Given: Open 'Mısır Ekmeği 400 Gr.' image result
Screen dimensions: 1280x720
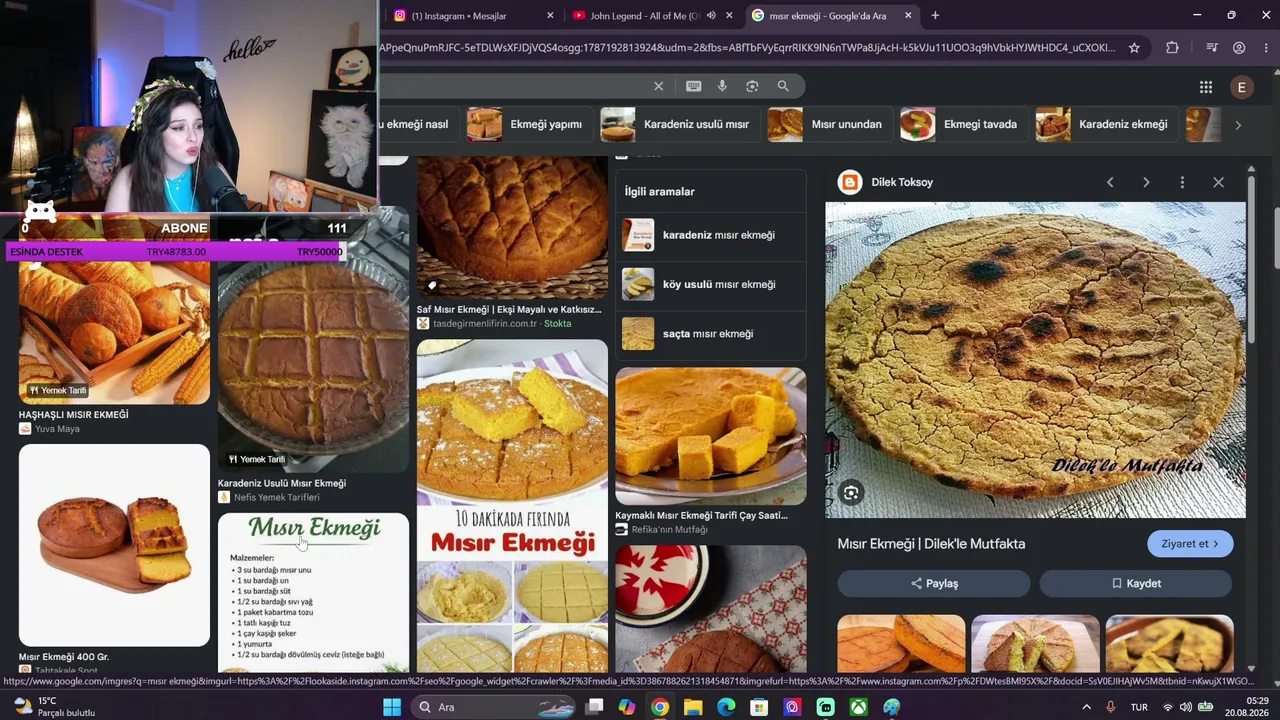Looking at the screenshot, I should (114, 545).
